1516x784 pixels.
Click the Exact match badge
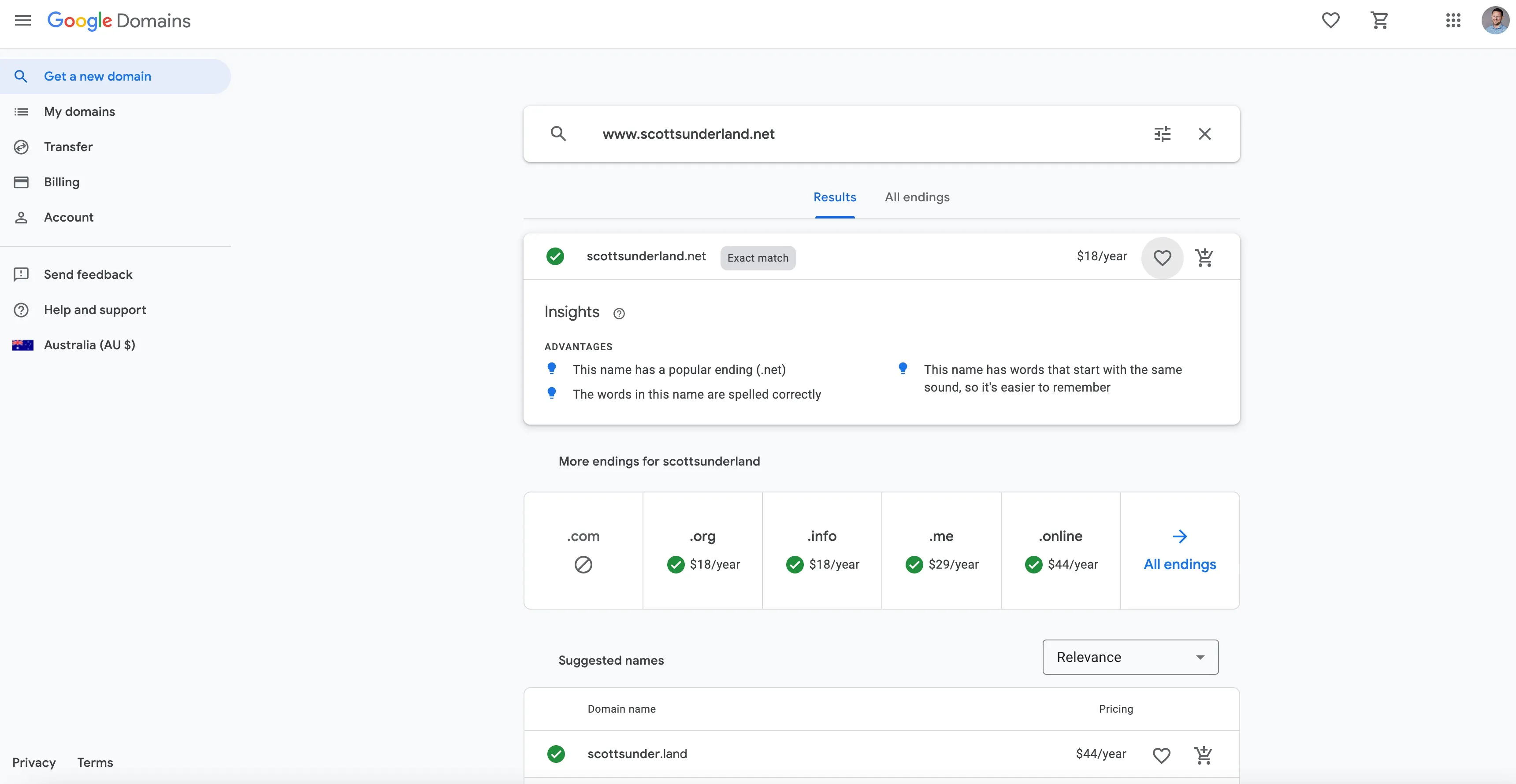(x=758, y=258)
